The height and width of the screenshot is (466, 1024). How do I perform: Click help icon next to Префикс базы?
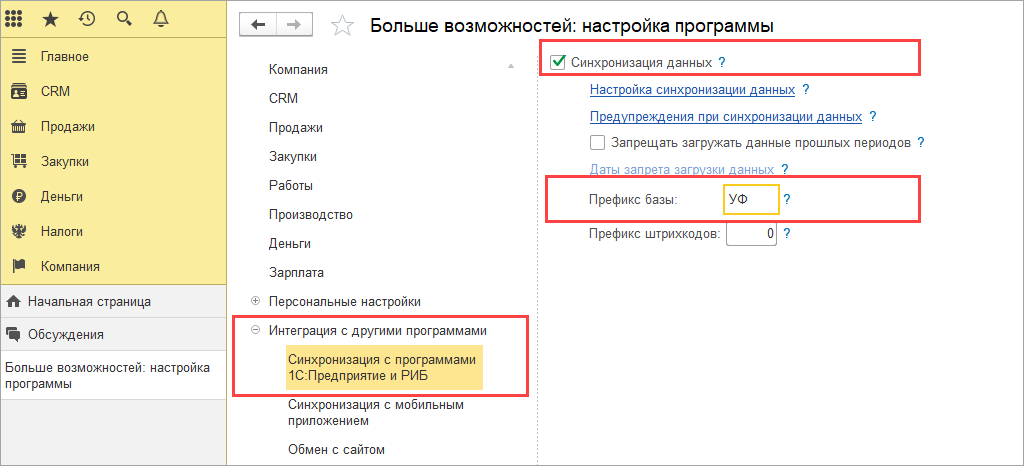[787, 200]
